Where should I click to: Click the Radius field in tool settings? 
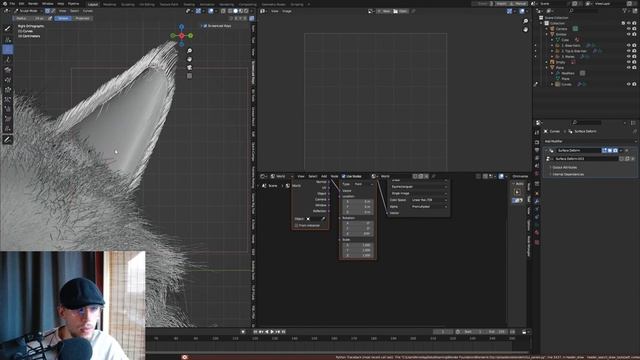pos(30,18)
